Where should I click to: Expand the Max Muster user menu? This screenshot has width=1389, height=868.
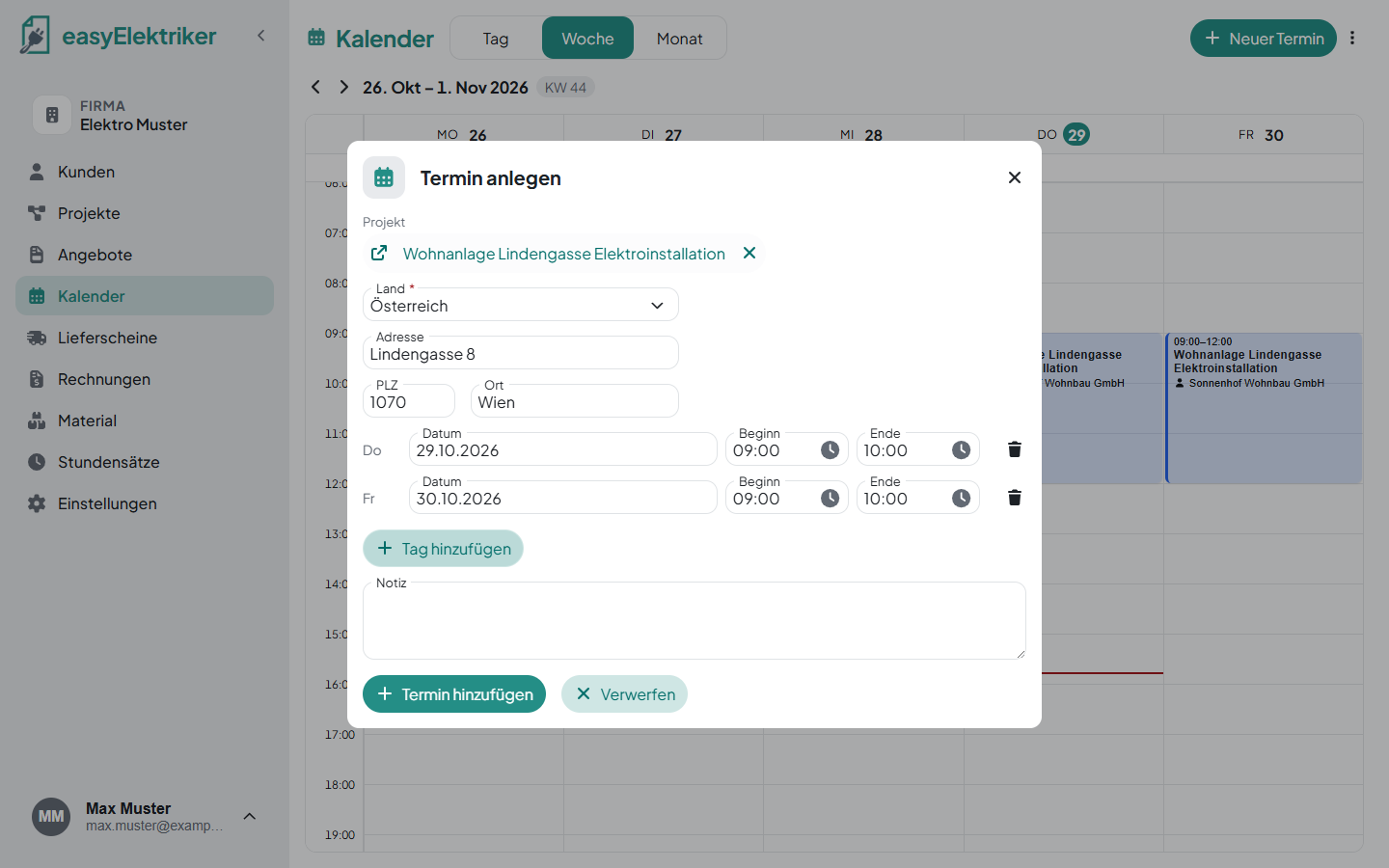pyautogui.click(x=250, y=817)
